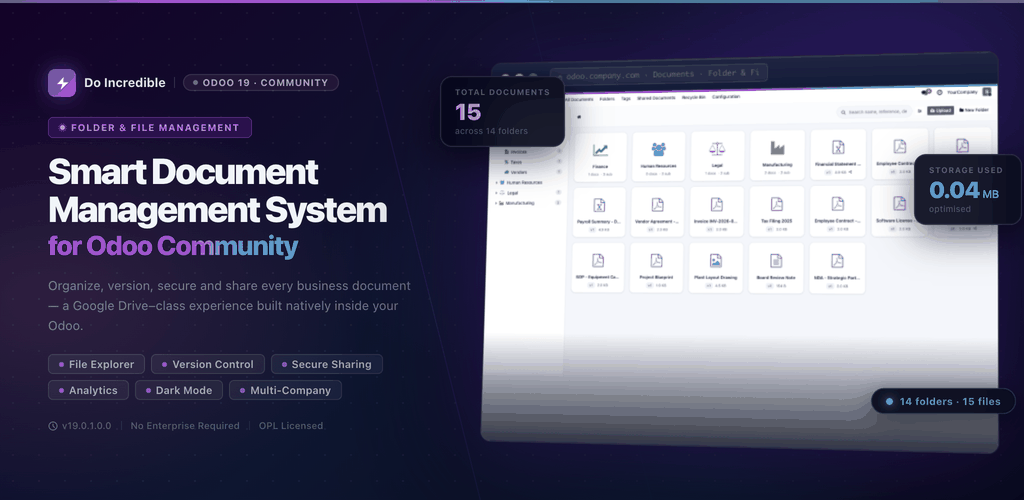Open the Board Review Note document
The image size is (1024, 500).
tap(776, 268)
